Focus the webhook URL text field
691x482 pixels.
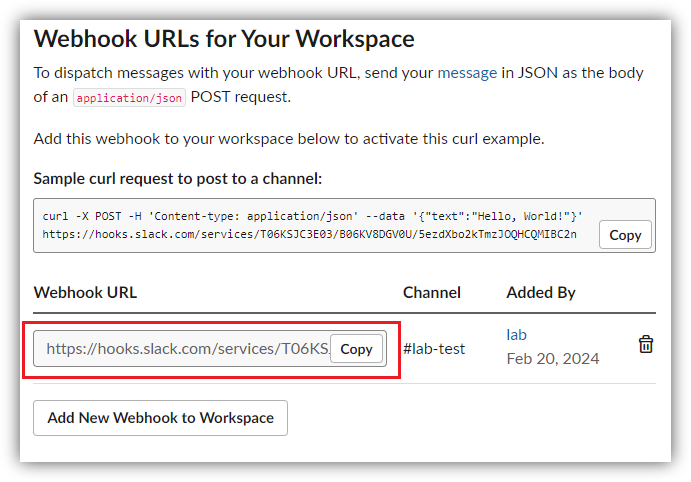coord(187,349)
